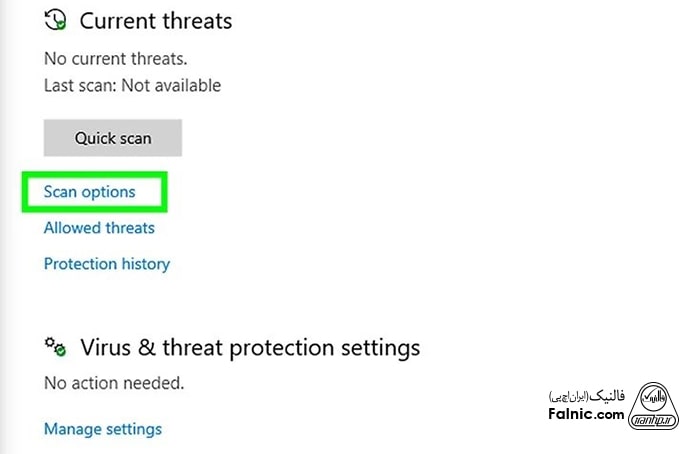This screenshot has width=694, height=454.
Task: Click the 'No current threats.' status text
Action: pyautogui.click(x=116, y=58)
